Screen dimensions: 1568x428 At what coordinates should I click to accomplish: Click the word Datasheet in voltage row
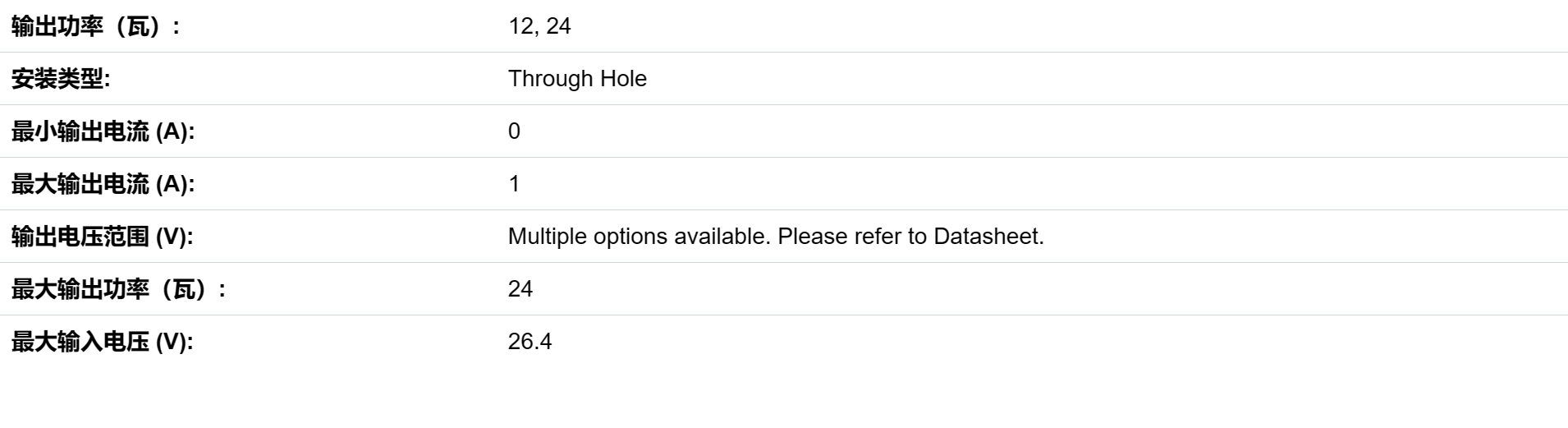[x=986, y=237]
